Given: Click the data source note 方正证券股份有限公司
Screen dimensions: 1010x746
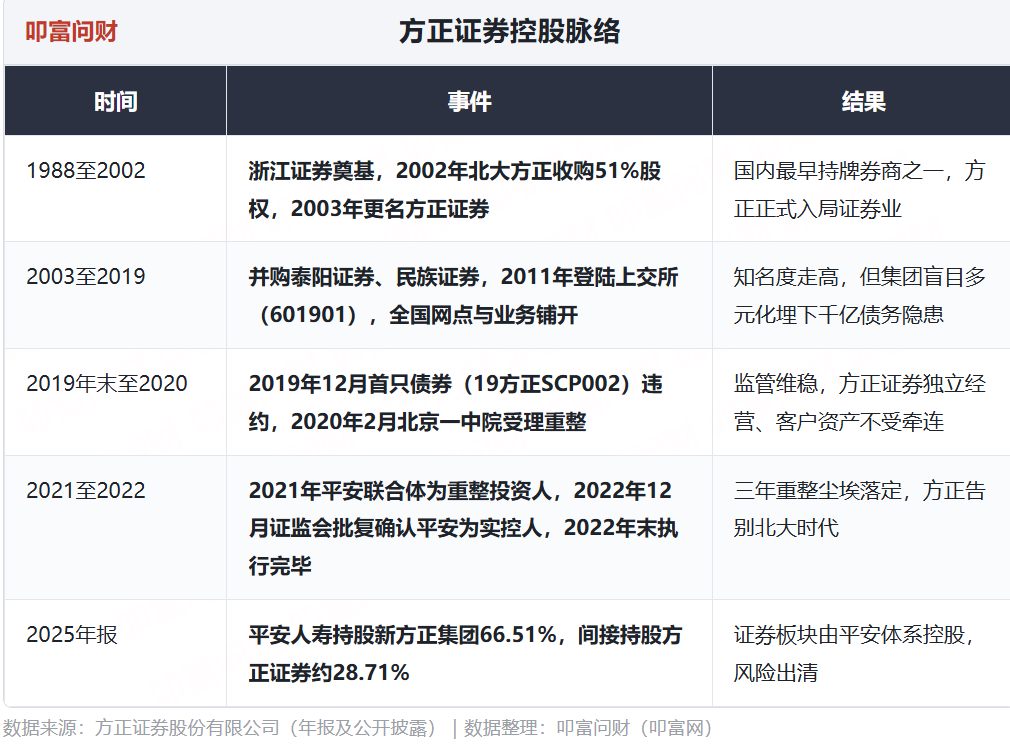Looking at the screenshot, I should pos(187,728).
